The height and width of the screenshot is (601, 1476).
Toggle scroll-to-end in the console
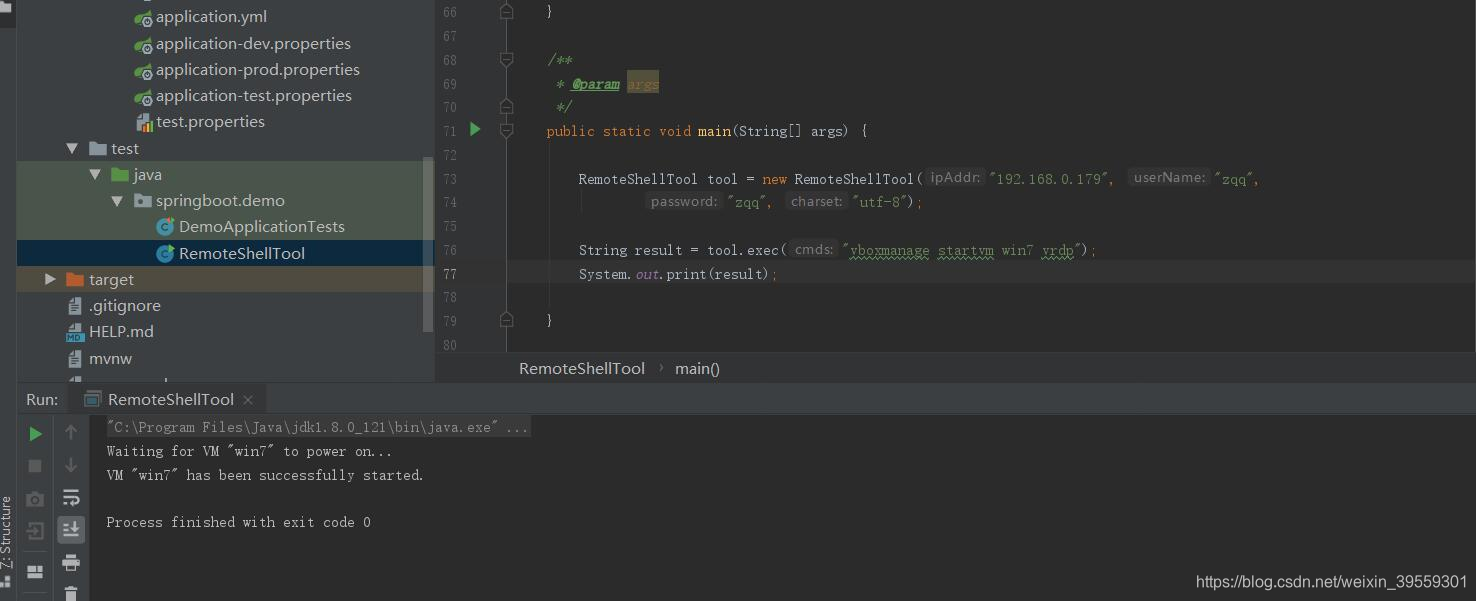(x=70, y=530)
